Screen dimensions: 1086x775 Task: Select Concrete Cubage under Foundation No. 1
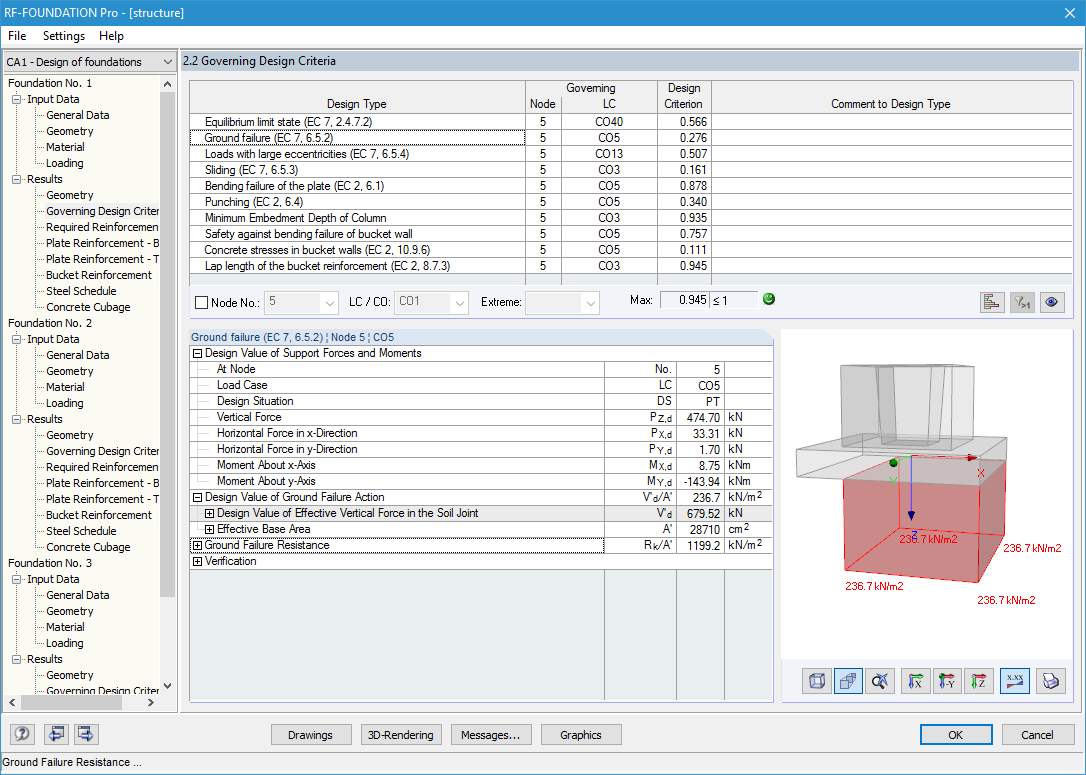[x=88, y=307]
